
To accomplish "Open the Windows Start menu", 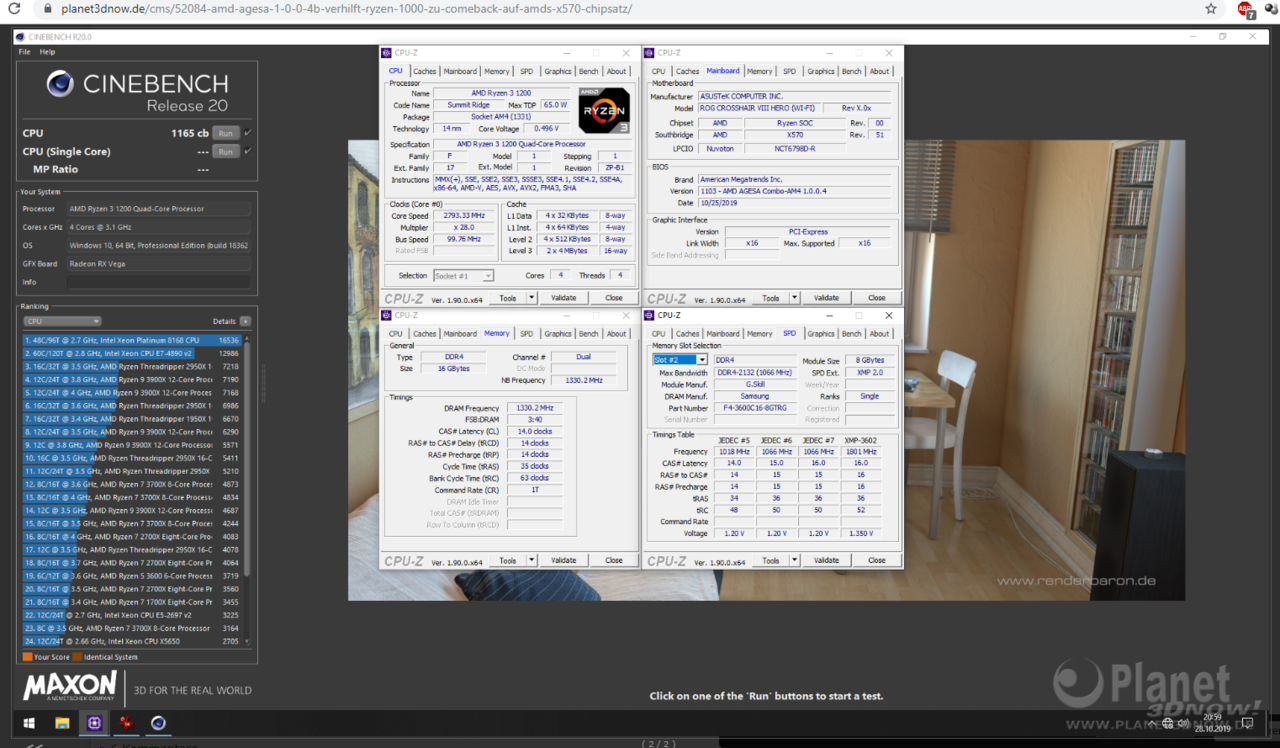I will [29, 722].
